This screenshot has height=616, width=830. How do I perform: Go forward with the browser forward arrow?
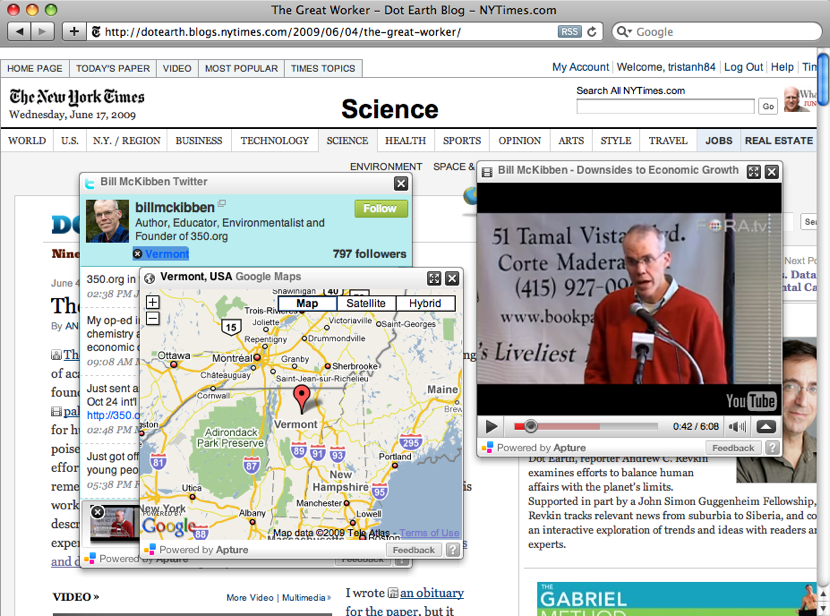(42, 32)
